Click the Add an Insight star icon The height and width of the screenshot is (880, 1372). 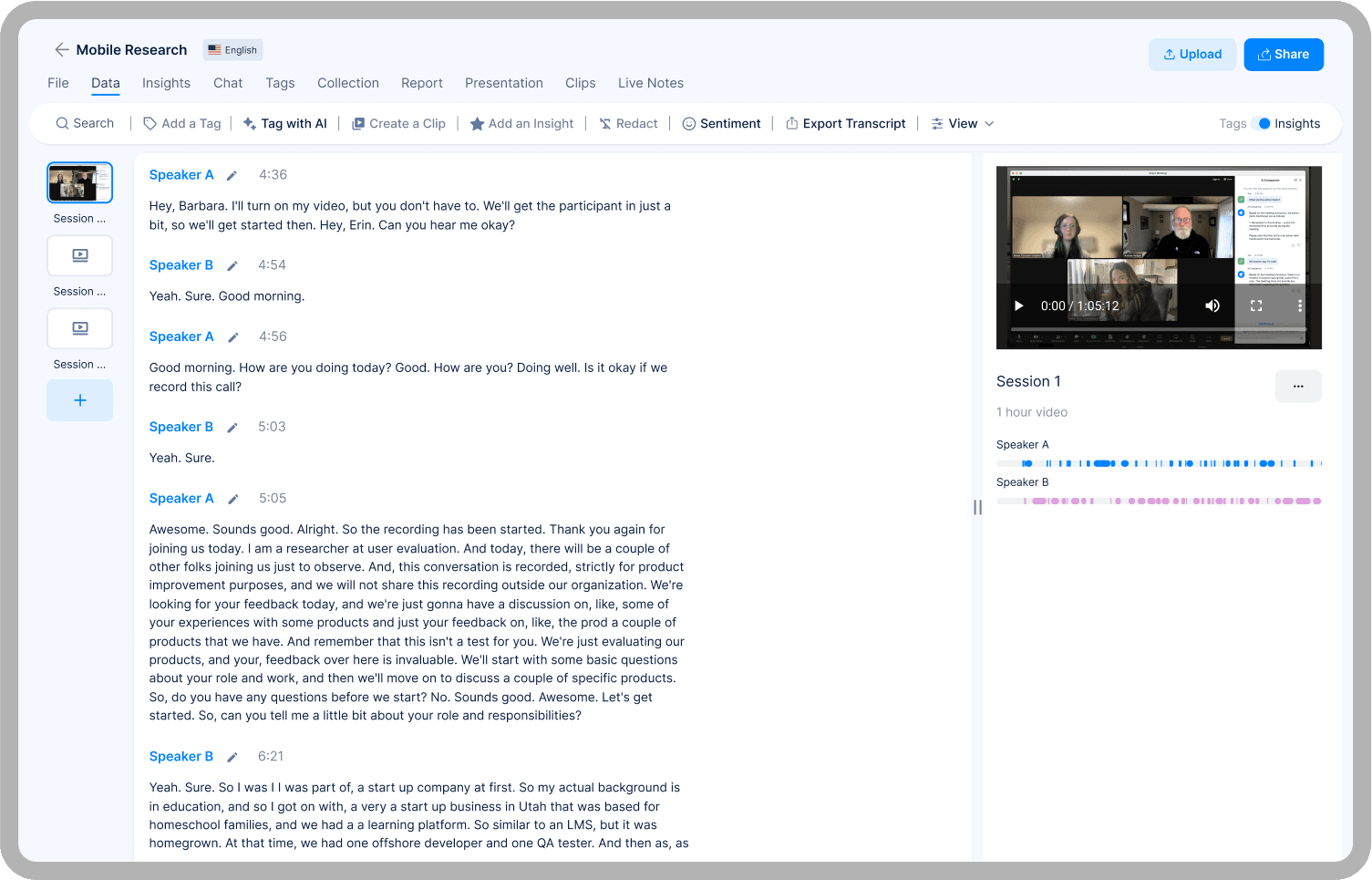[x=478, y=123]
